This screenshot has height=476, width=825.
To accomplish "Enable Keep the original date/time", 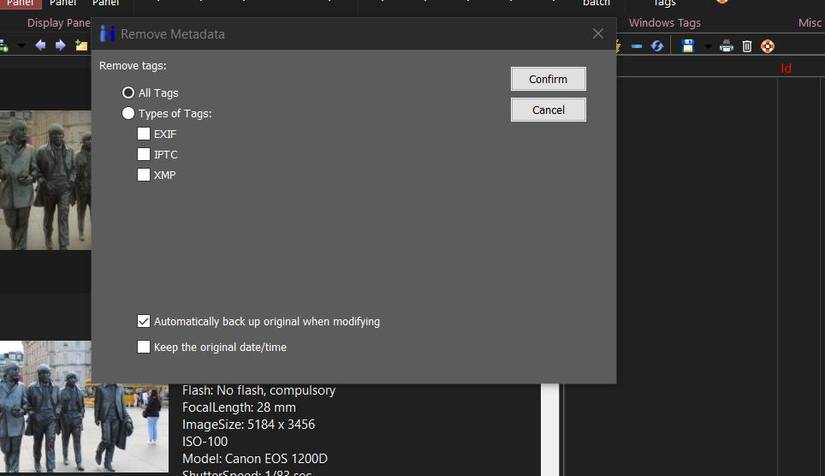I will [144, 347].
